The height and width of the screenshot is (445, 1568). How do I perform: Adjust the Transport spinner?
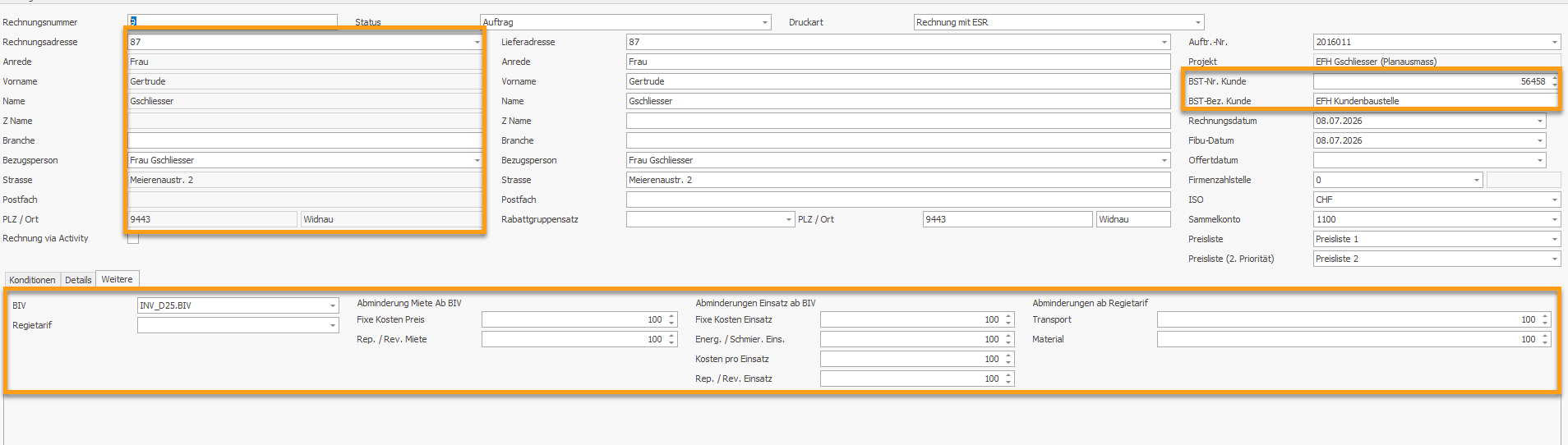click(x=1546, y=319)
